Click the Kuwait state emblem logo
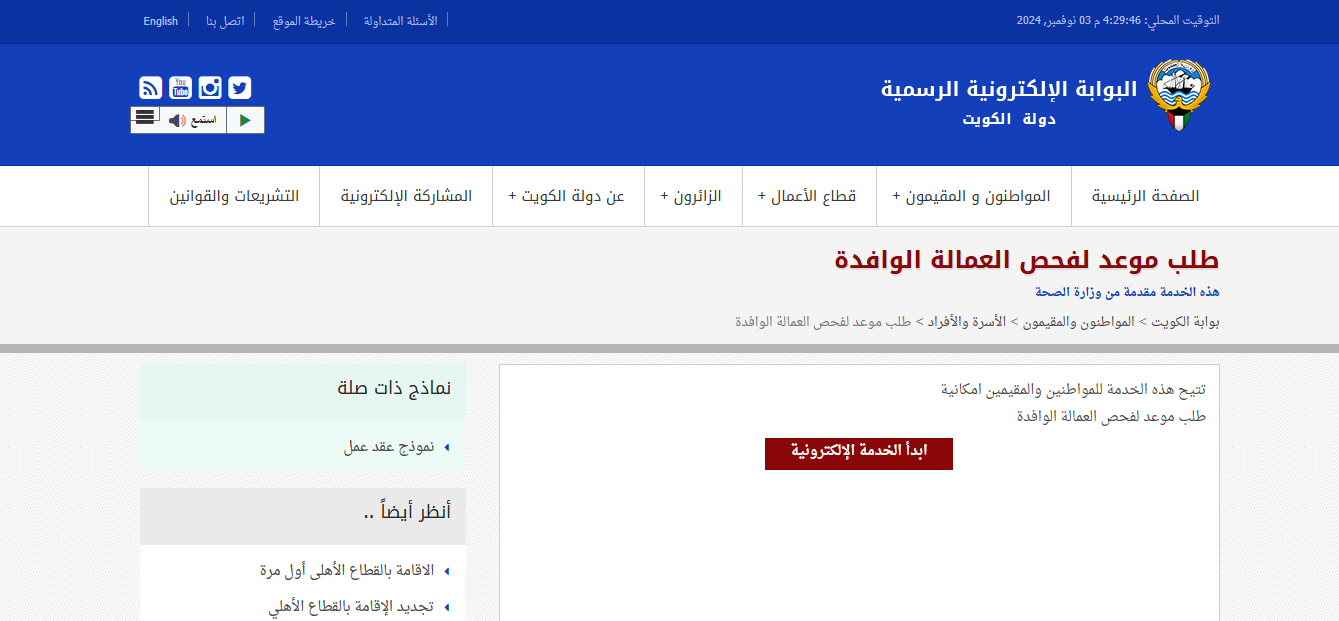The height and width of the screenshot is (621, 1339). pos(1177,94)
